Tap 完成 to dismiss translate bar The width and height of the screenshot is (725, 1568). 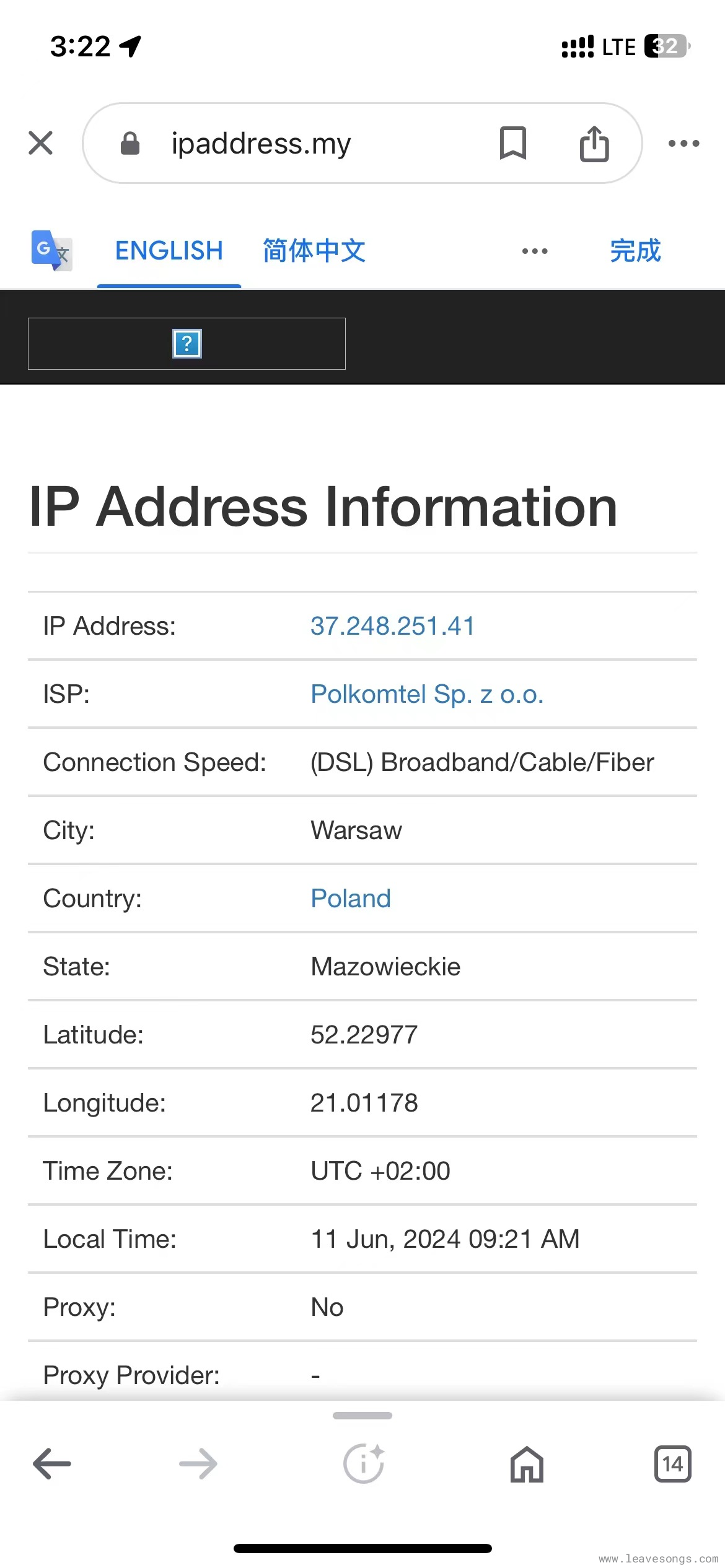point(635,251)
